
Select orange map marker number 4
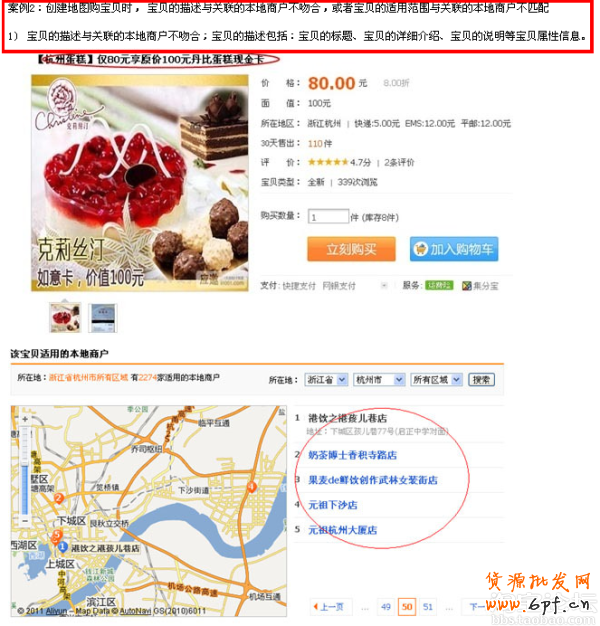[x=251, y=487]
